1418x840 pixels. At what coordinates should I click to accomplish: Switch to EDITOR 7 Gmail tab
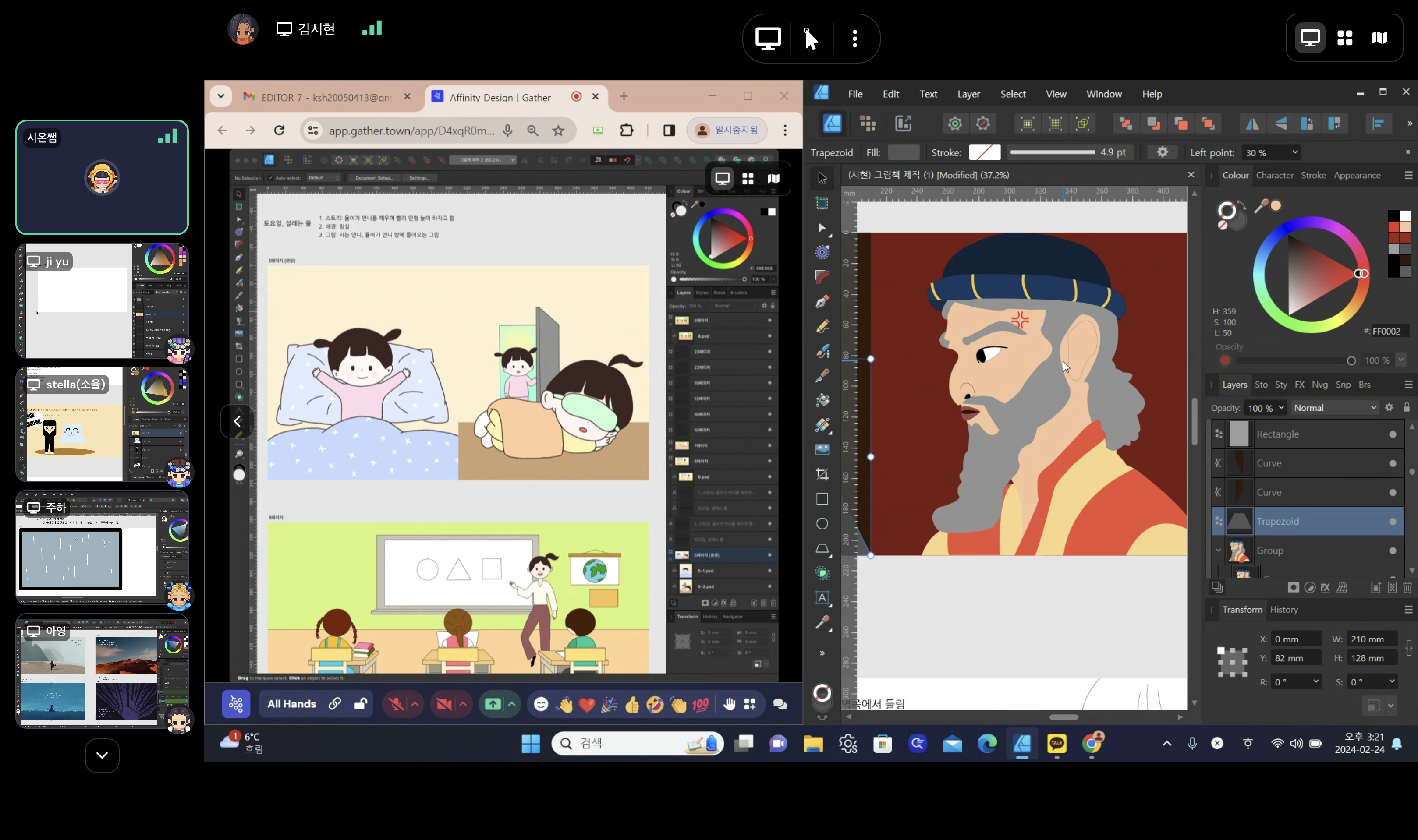(x=326, y=97)
